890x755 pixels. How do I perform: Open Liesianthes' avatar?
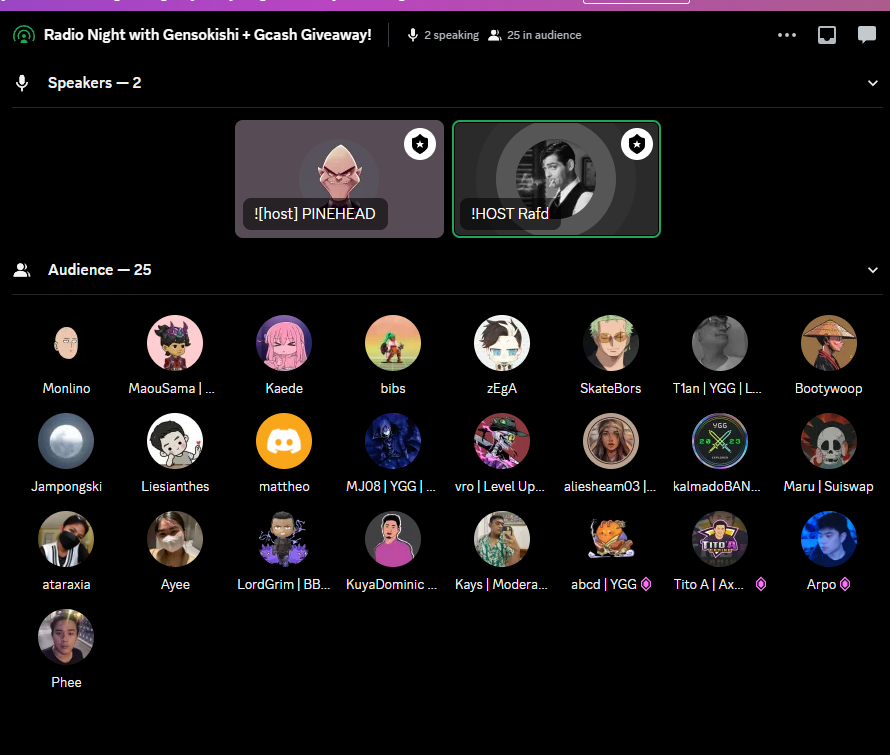coord(175,441)
